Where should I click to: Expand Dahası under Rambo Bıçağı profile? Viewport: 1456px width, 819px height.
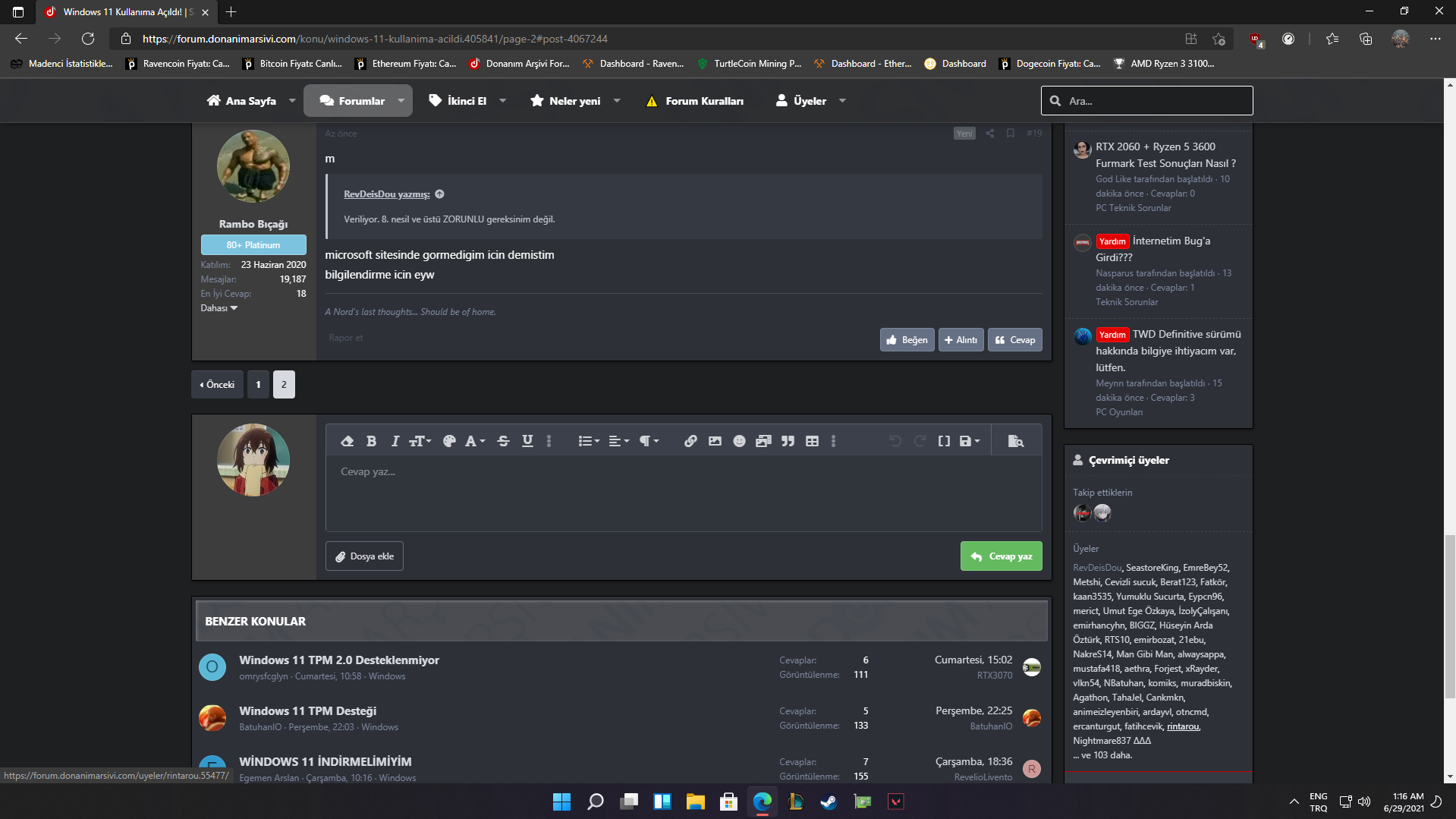tap(219, 308)
